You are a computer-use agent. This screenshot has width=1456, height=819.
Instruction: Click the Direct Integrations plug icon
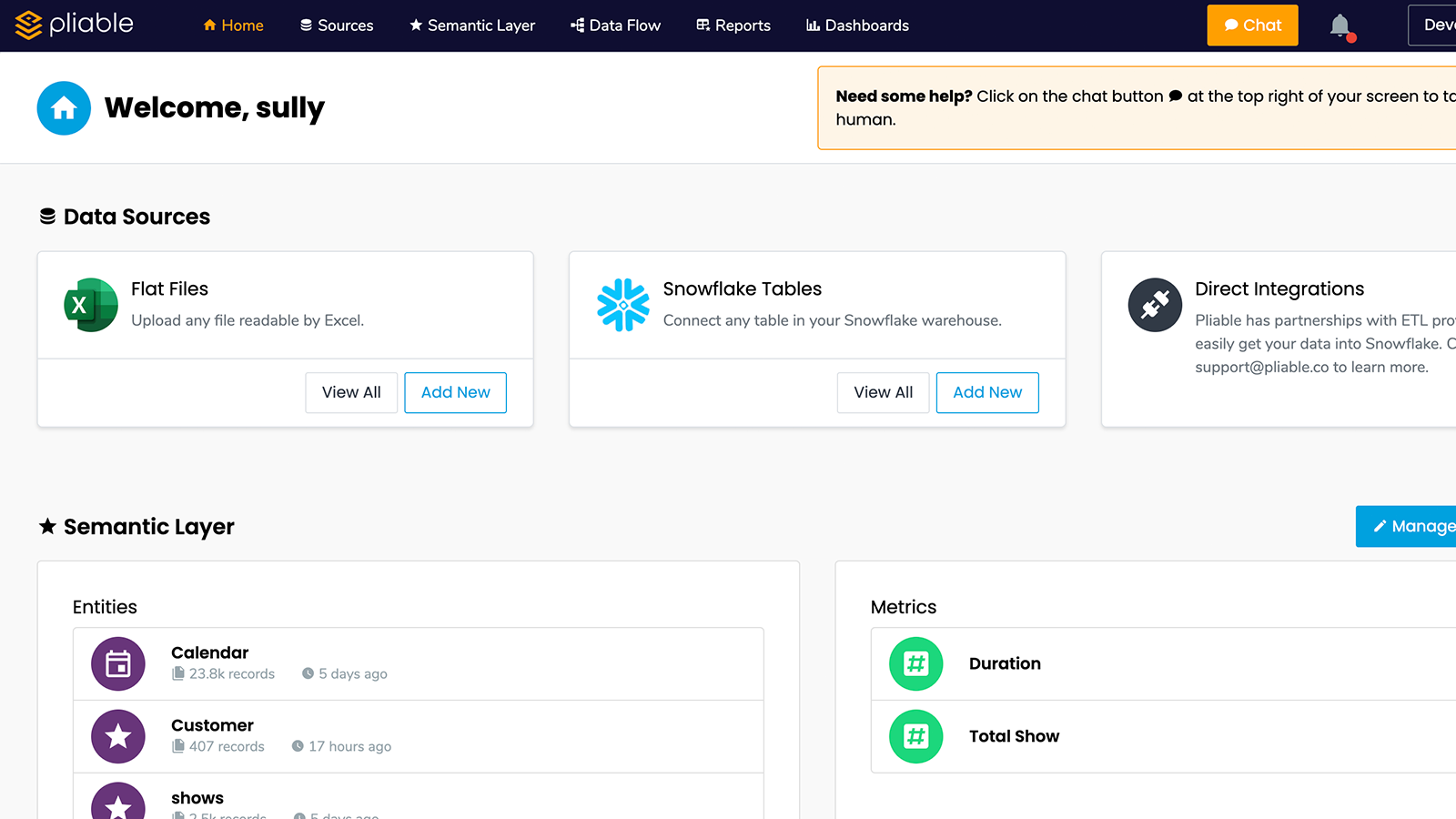[x=1155, y=305]
